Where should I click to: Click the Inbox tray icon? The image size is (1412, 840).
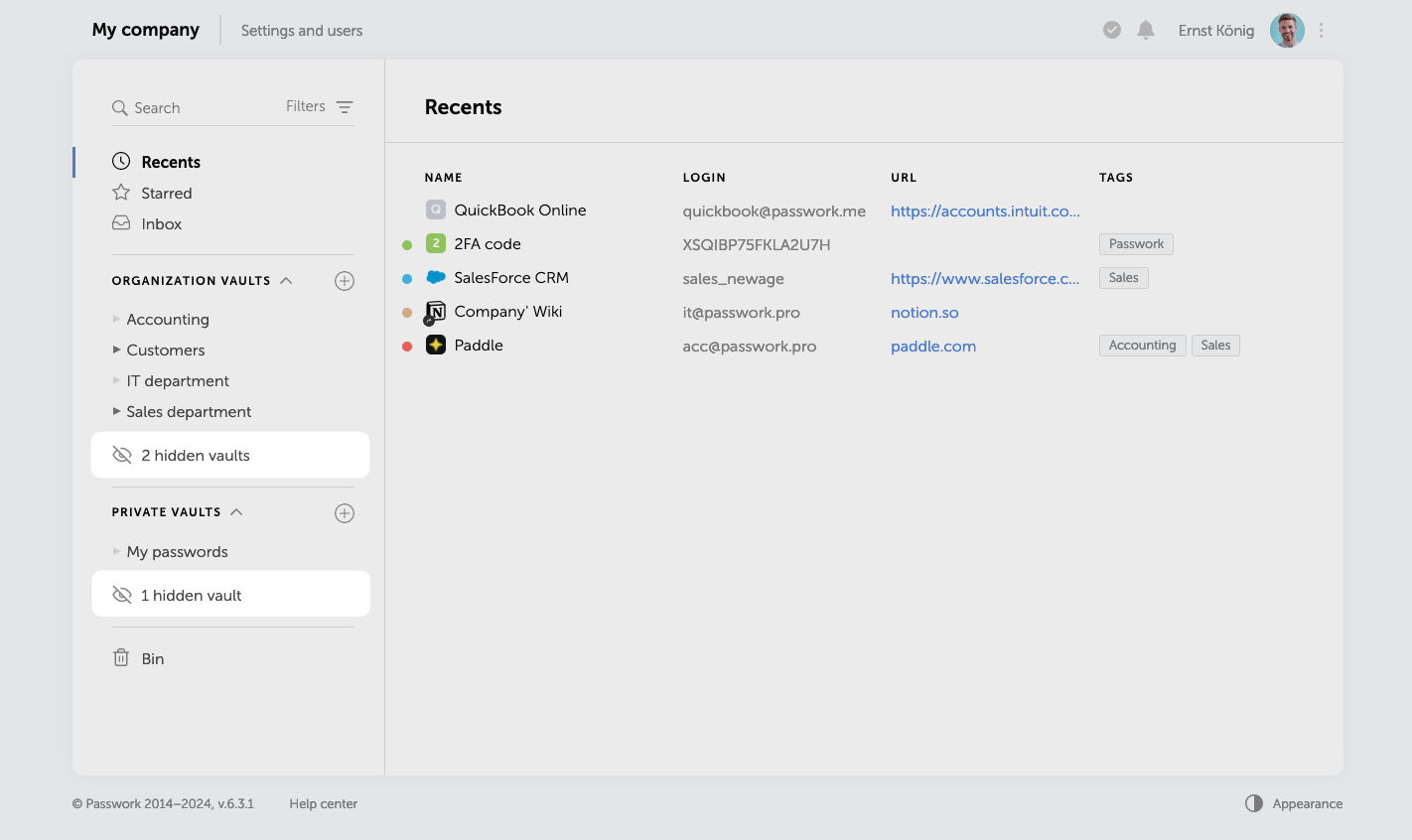[121, 223]
